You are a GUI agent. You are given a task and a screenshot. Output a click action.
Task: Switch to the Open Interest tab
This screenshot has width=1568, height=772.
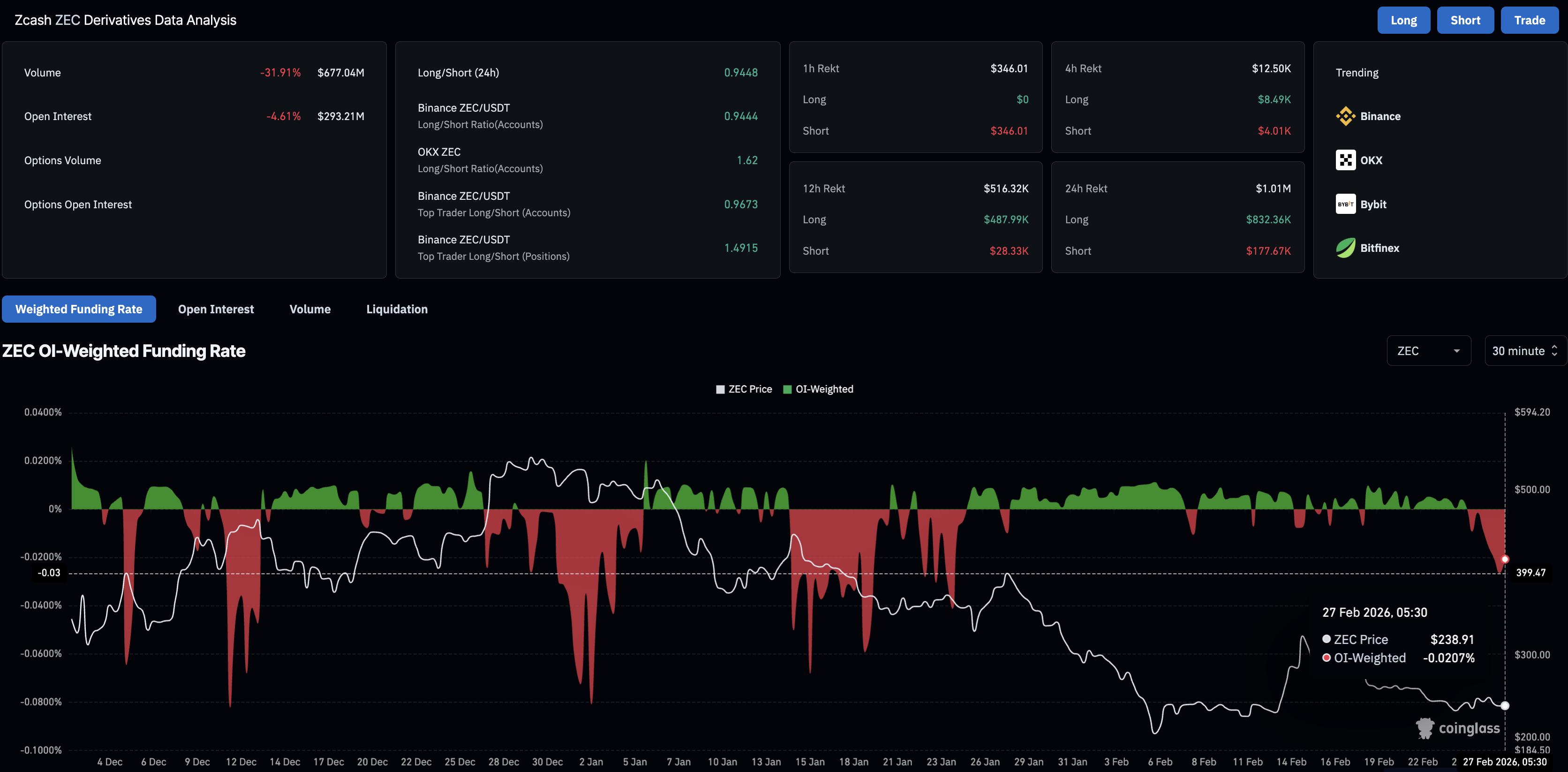point(216,309)
